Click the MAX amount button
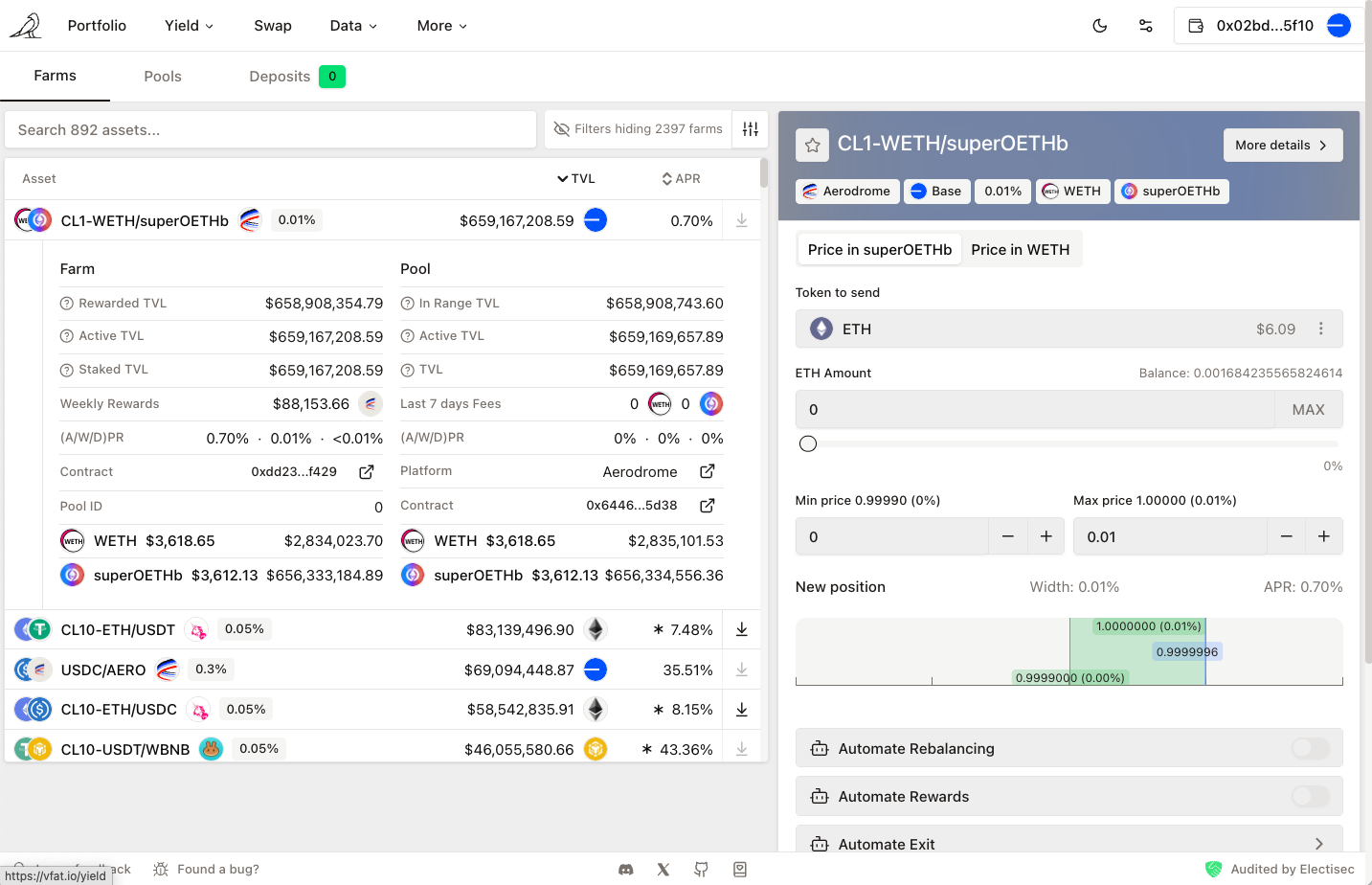Viewport: 1372px width, 885px height. [x=1309, y=410]
